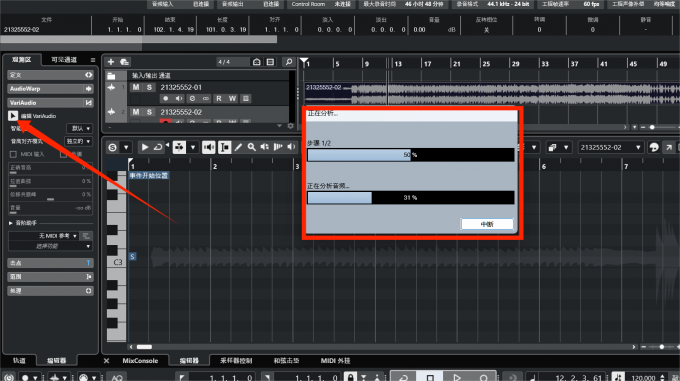Expand the 音阶助手 section

(x=11, y=223)
